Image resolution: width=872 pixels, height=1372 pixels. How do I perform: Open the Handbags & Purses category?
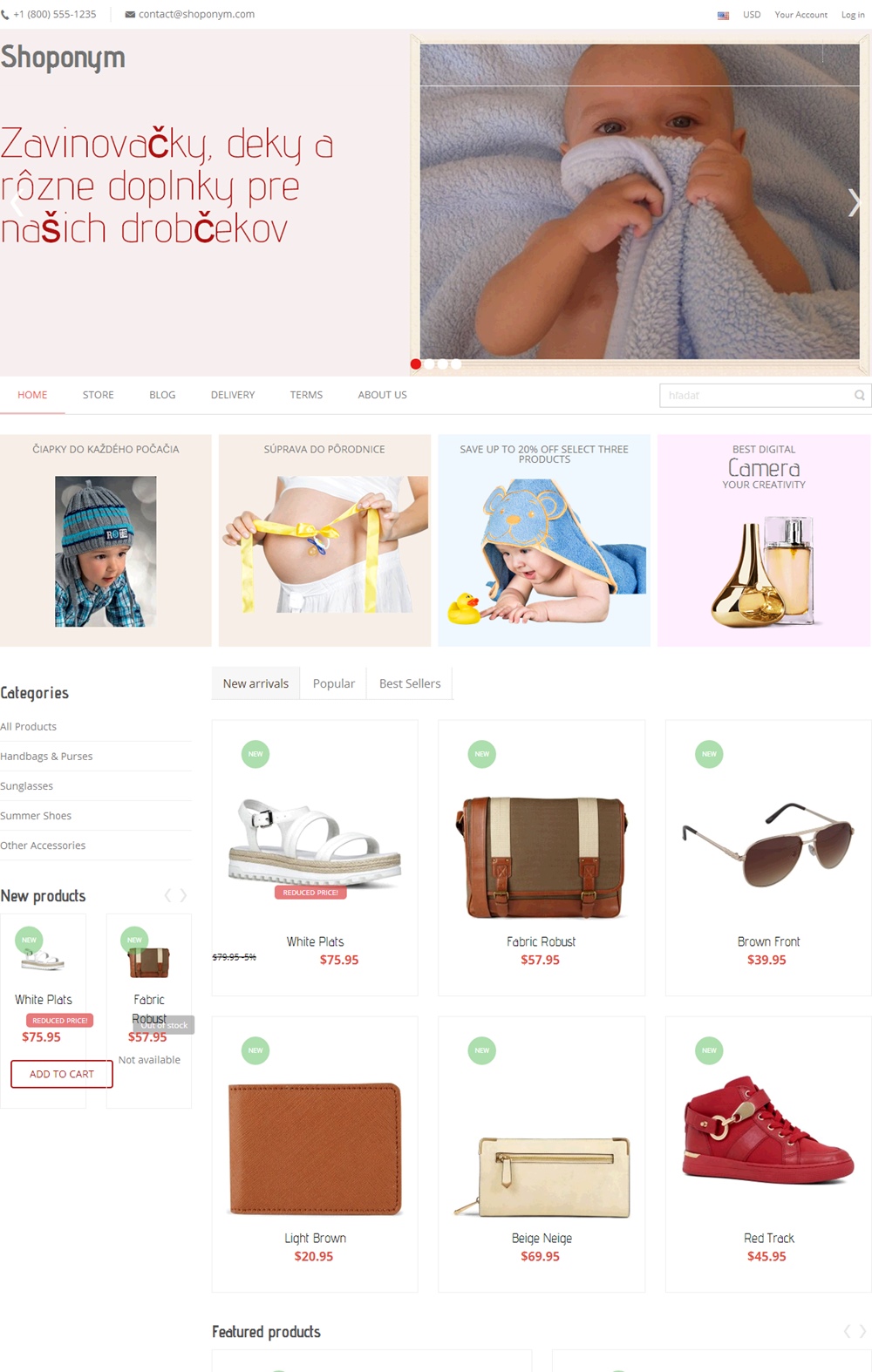point(46,756)
